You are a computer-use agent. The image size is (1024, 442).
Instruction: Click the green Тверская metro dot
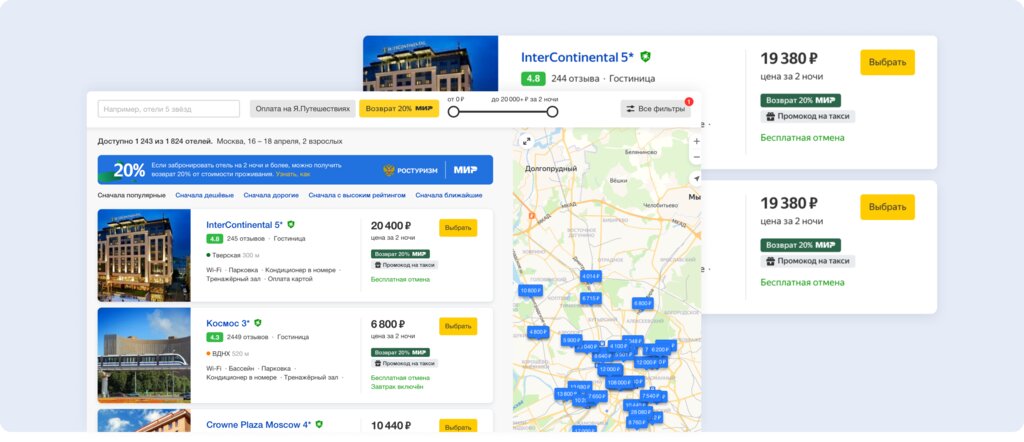coord(208,255)
